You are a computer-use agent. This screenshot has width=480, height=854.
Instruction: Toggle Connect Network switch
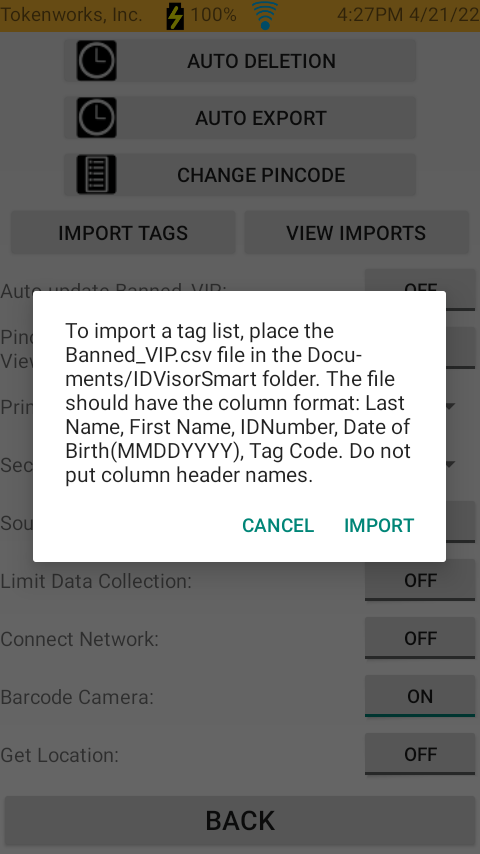[x=420, y=638]
